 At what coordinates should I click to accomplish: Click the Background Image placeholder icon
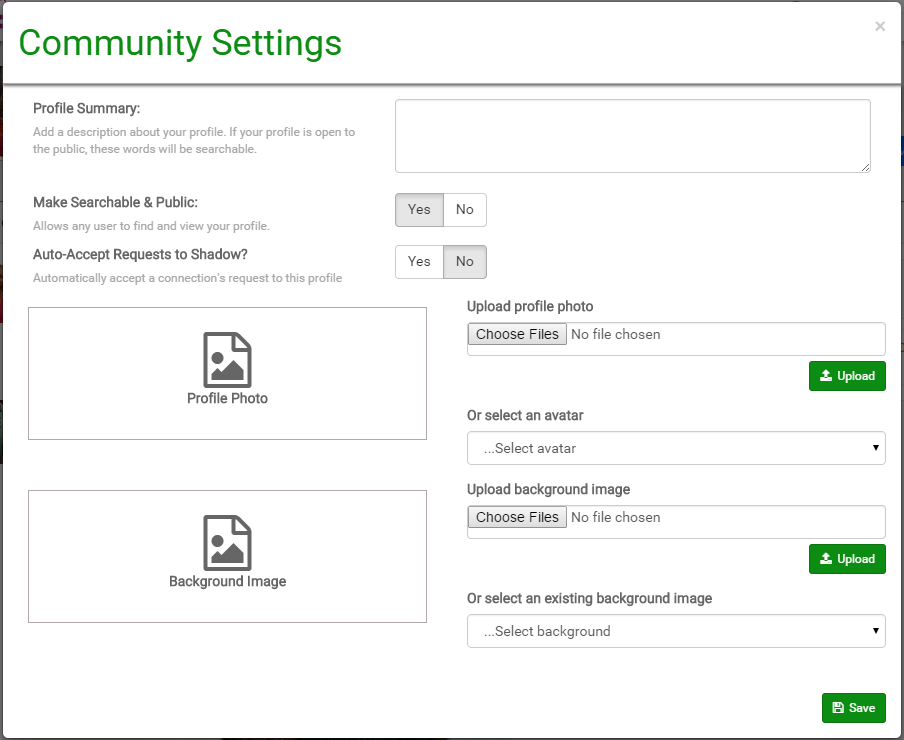227,542
